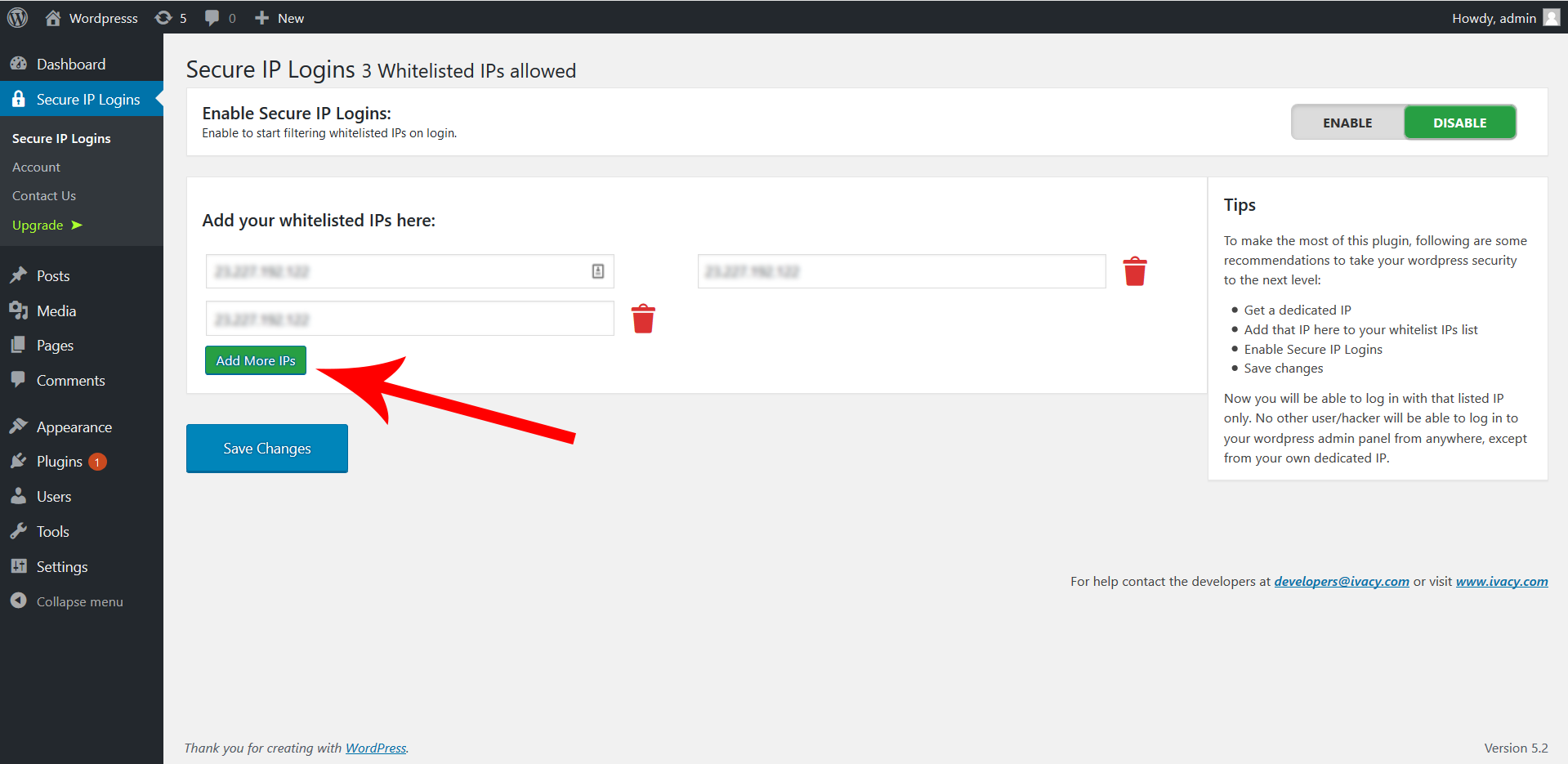Delete the second whitelisted IP using trash icon
This screenshot has width=1568, height=764.
[x=643, y=318]
